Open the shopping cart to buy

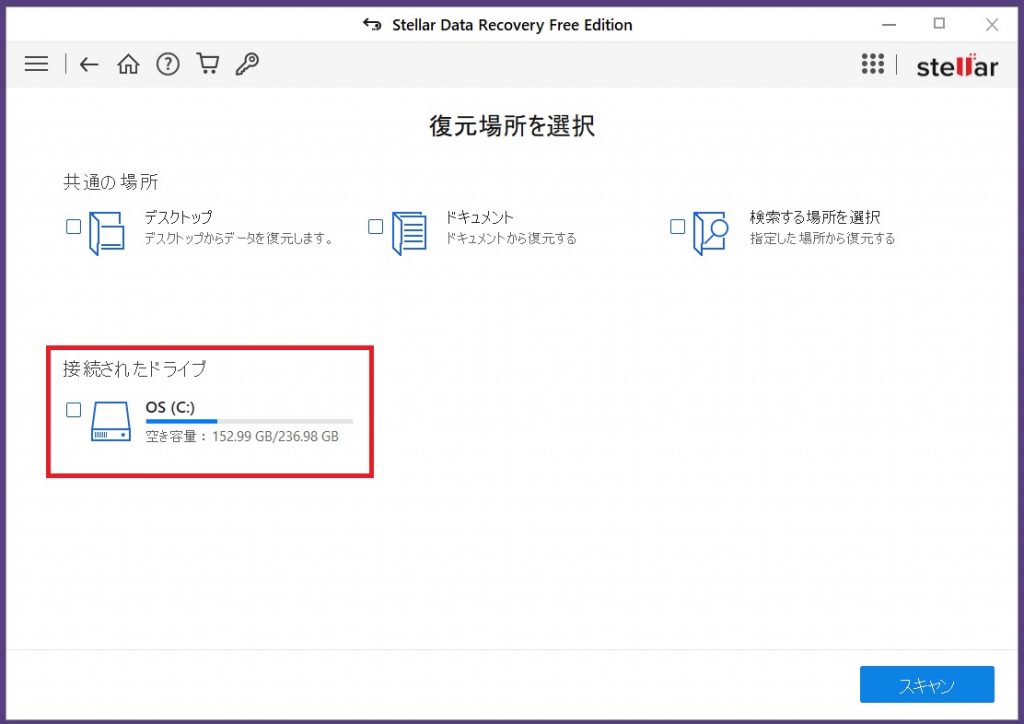[208, 63]
